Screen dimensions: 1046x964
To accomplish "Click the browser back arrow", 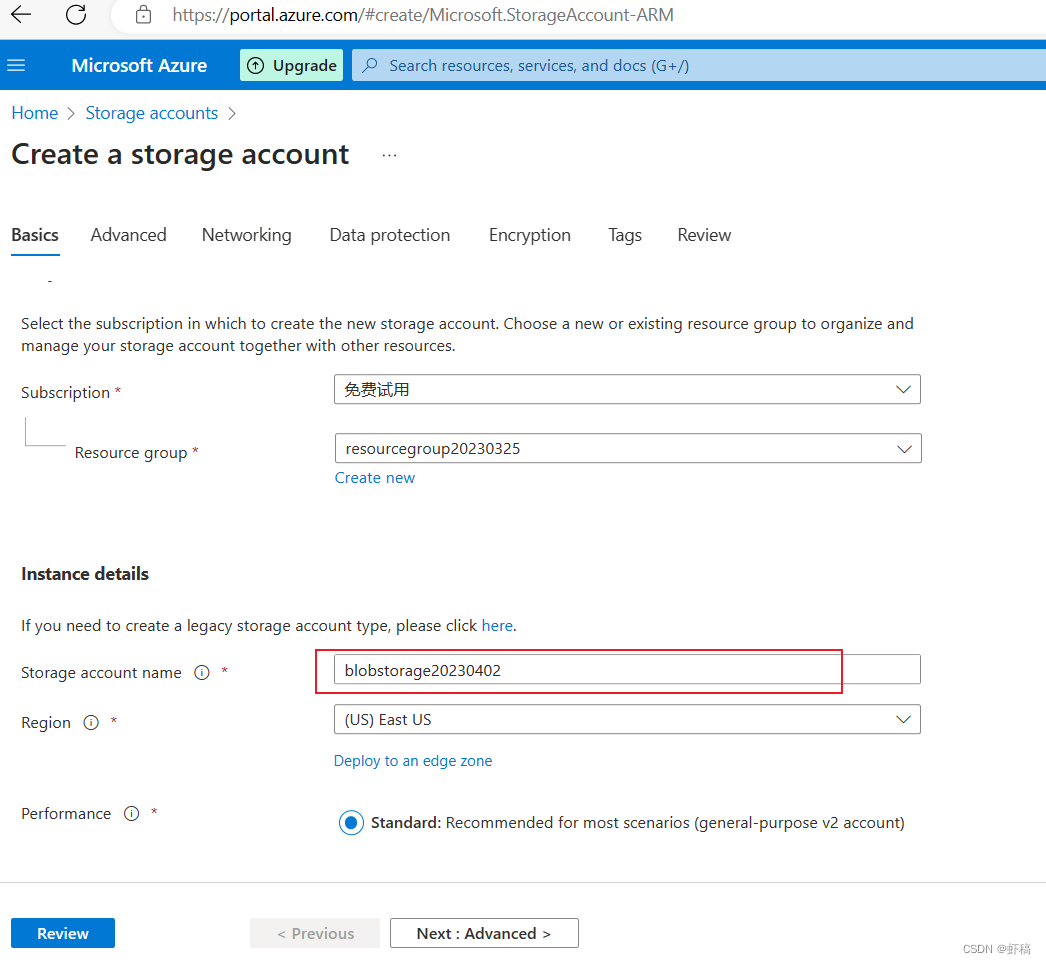I will click(20, 15).
